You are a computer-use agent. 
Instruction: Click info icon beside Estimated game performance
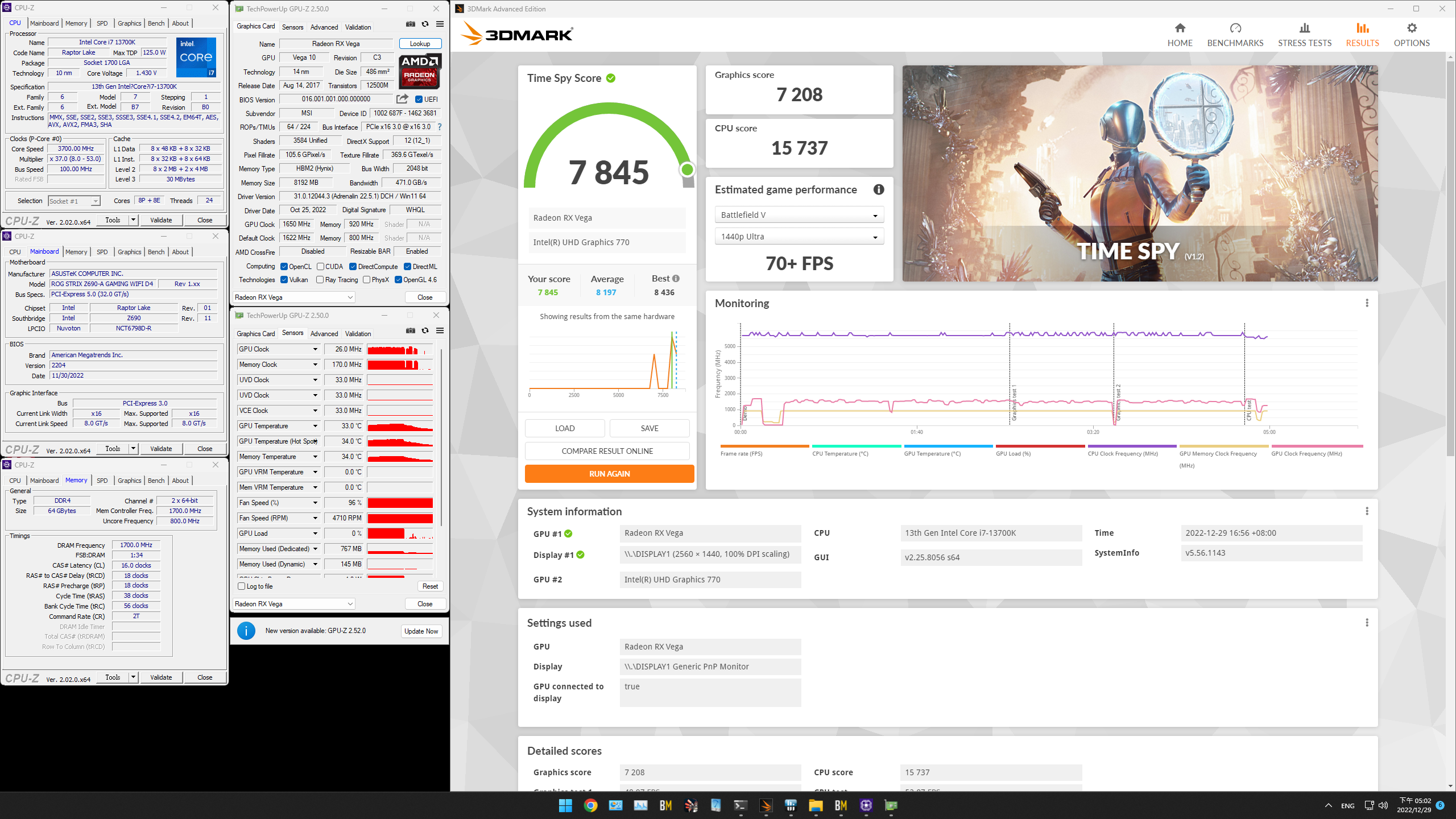(x=879, y=189)
